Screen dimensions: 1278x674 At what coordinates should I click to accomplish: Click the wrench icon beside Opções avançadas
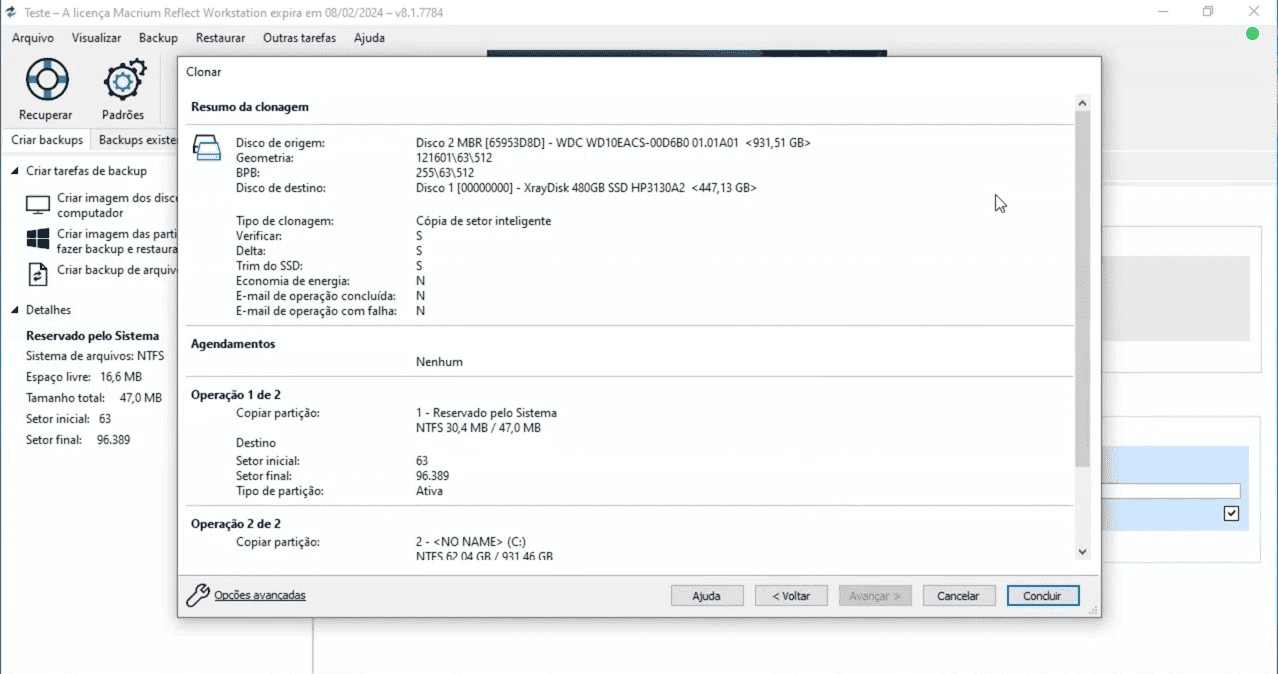point(198,595)
